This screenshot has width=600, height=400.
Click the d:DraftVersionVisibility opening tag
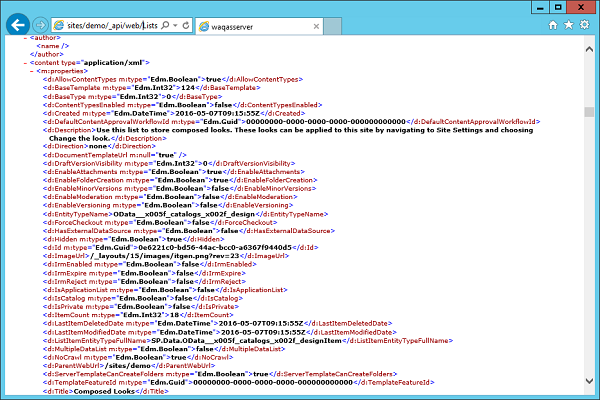tap(122, 163)
